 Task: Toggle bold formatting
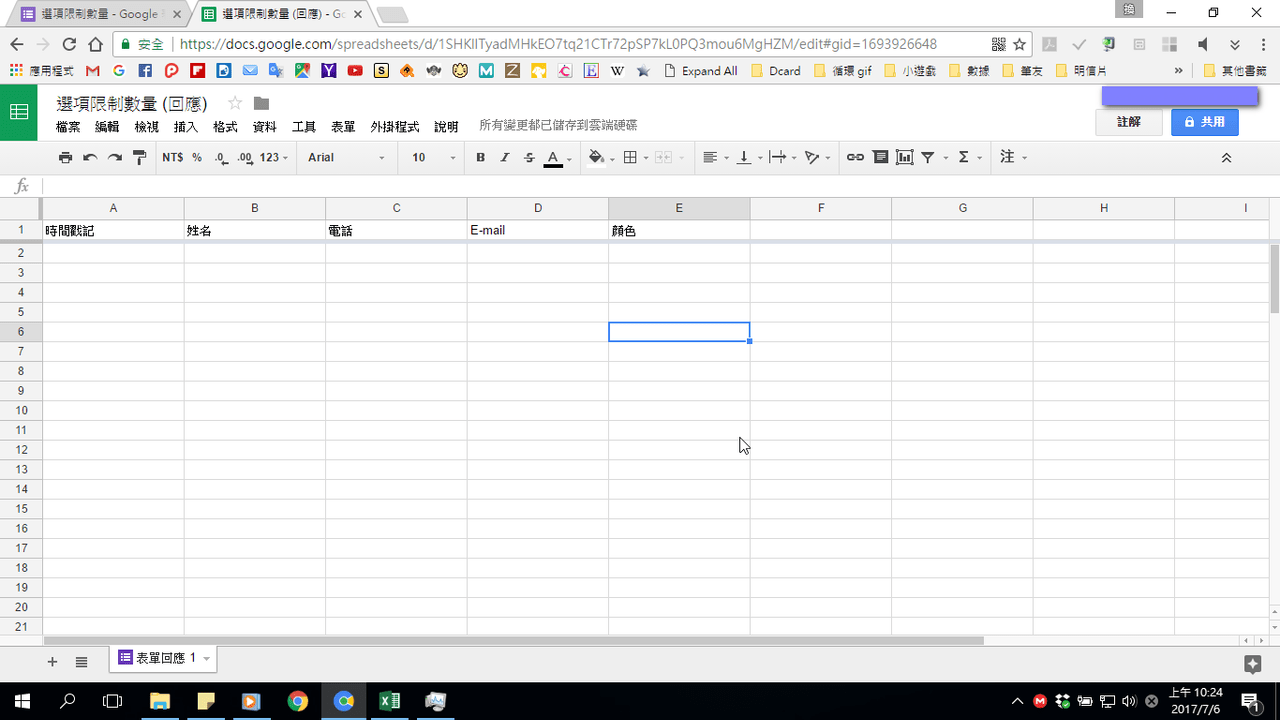480,157
